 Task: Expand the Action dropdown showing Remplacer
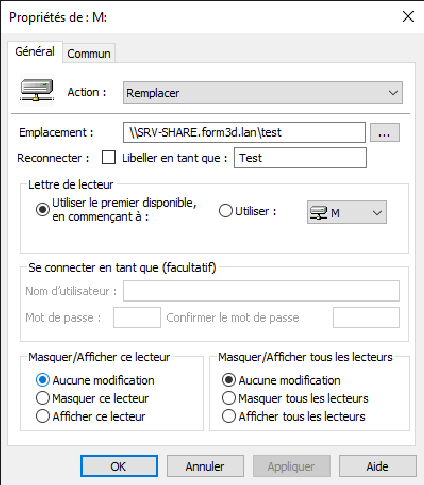tap(263, 93)
